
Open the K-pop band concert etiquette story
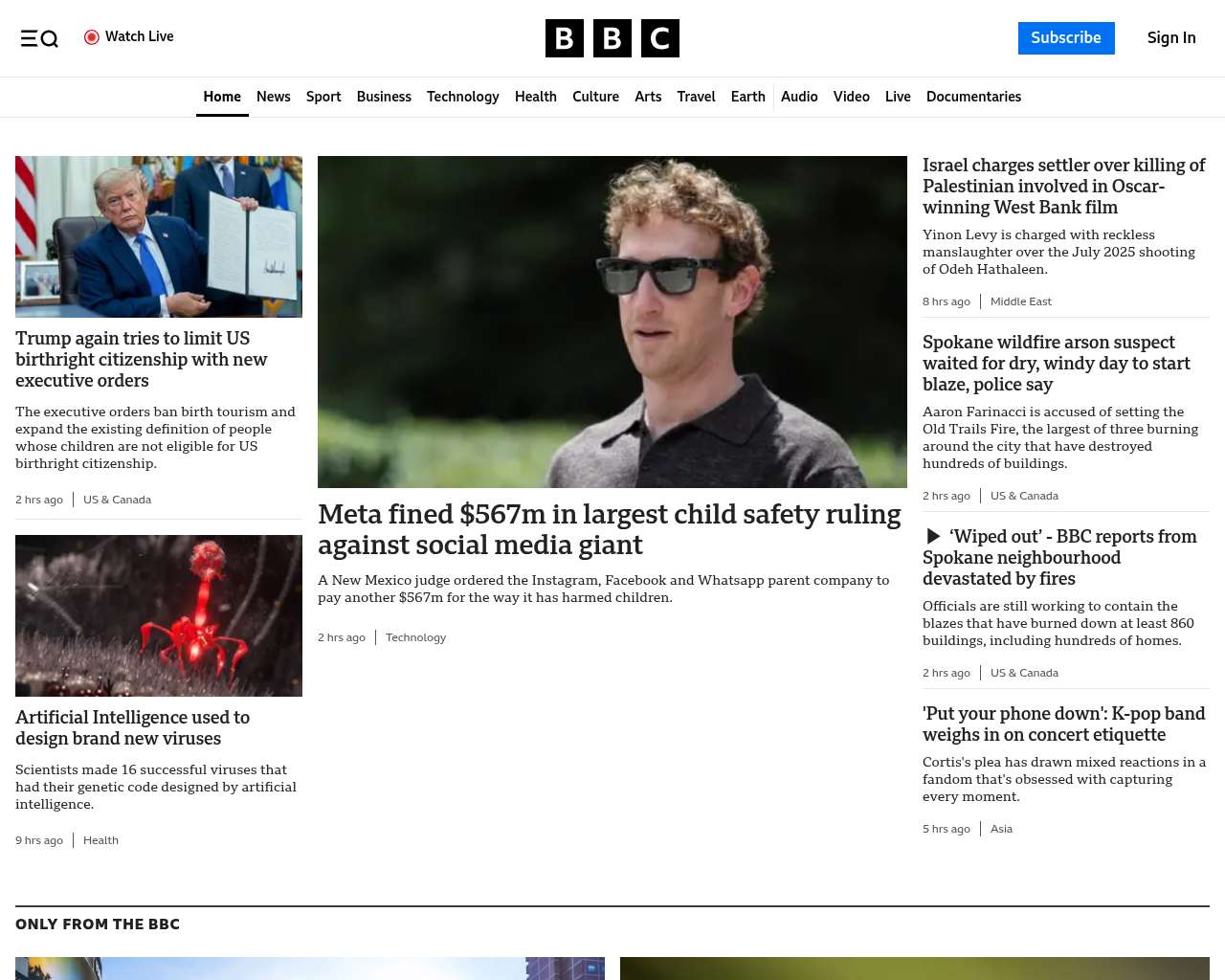[x=1063, y=724]
